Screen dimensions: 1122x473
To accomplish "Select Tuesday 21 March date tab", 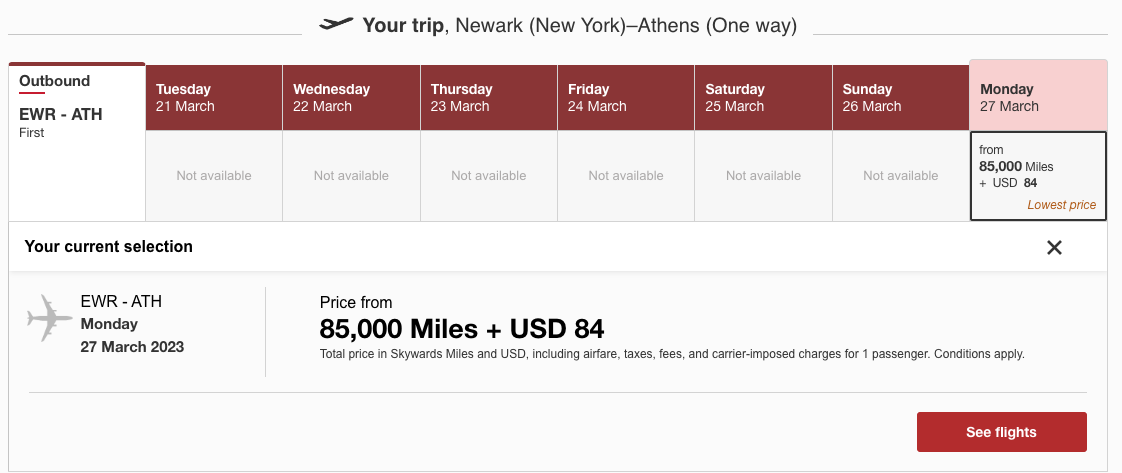I will point(214,98).
